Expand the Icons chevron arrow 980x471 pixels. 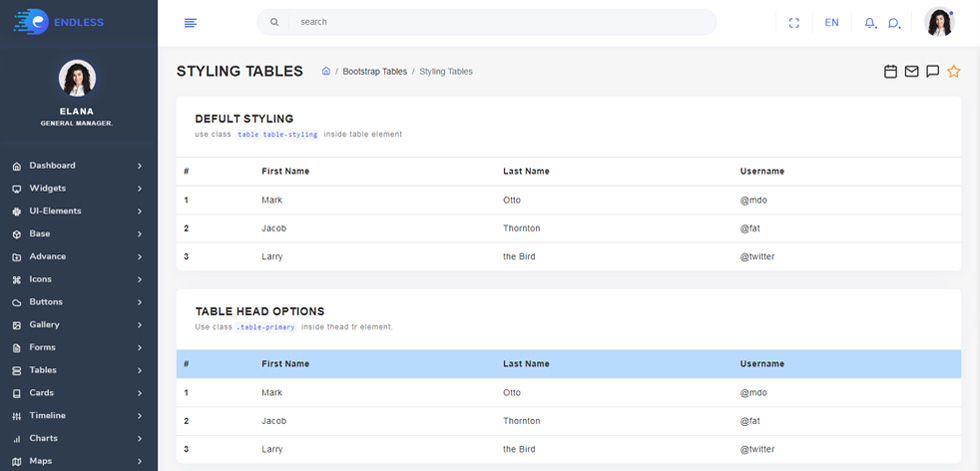pyautogui.click(x=139, y=280)
